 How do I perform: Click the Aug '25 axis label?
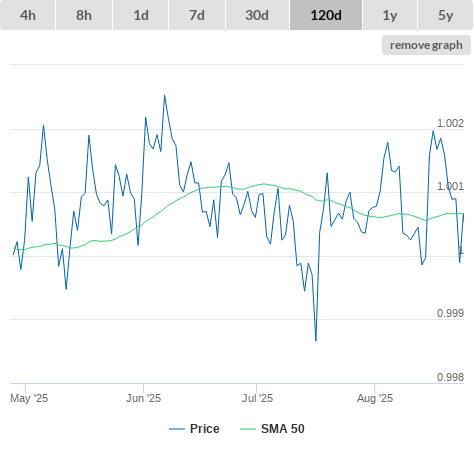[375, 398]
